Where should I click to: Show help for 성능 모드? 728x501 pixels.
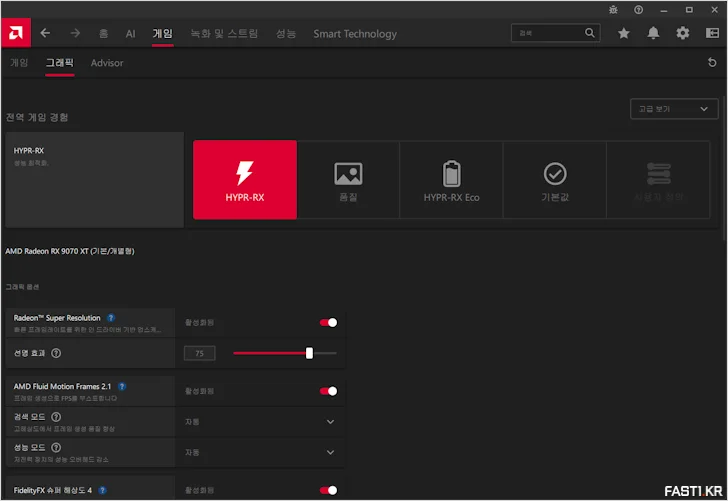[x=56, y=448]
